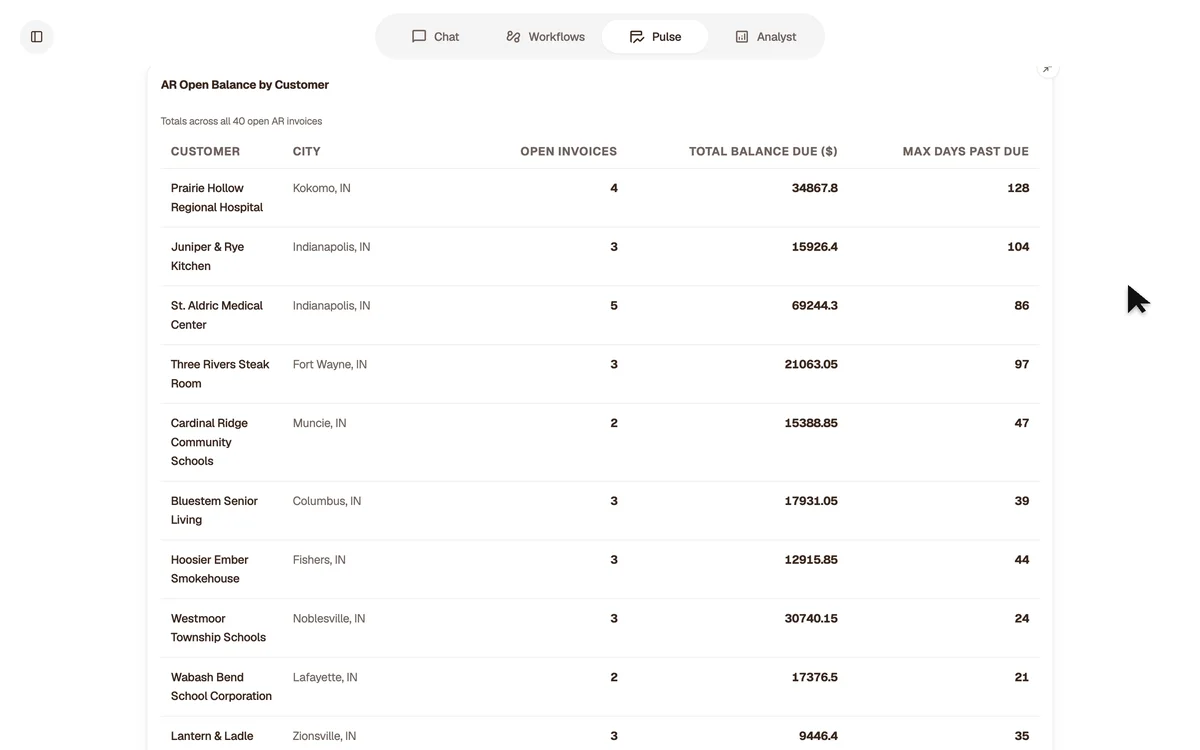Image resolution: width=1200 pixels, height=750 pixels.
Task: Collapse the AR Open Balance card
Action: click(1046, 69)
